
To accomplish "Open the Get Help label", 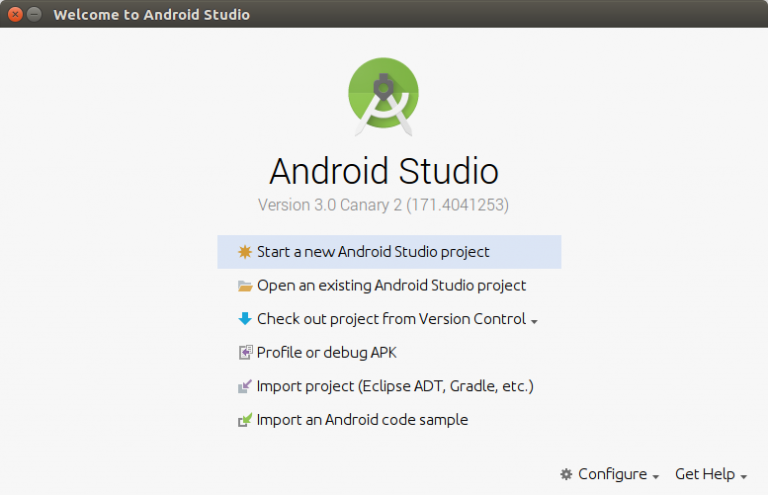I will (x=704, y=474).
